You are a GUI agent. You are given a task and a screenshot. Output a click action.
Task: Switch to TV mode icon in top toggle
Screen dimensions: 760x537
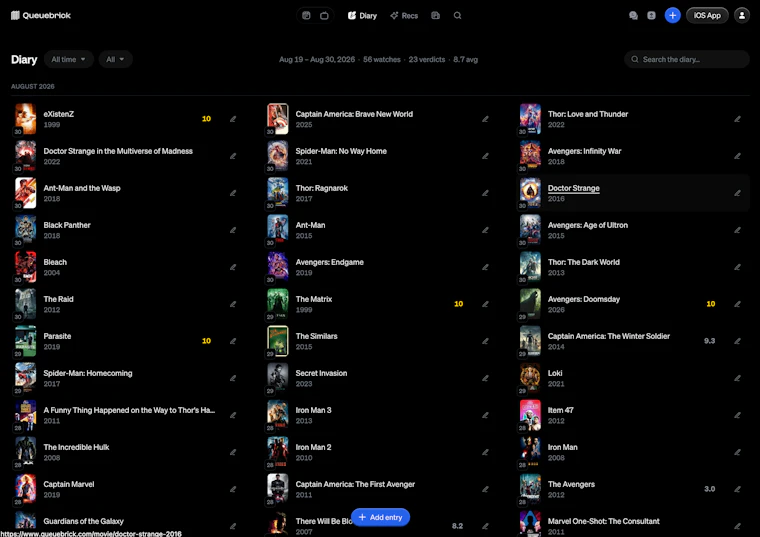click(x=324, y=16)
